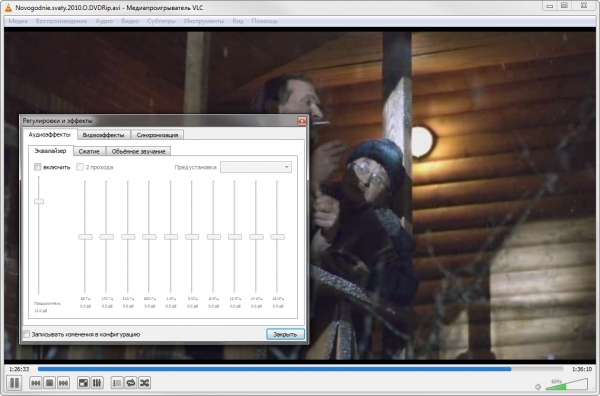Mute audio via speaker icon
This screenshot has width=600, height=396.
538,387
